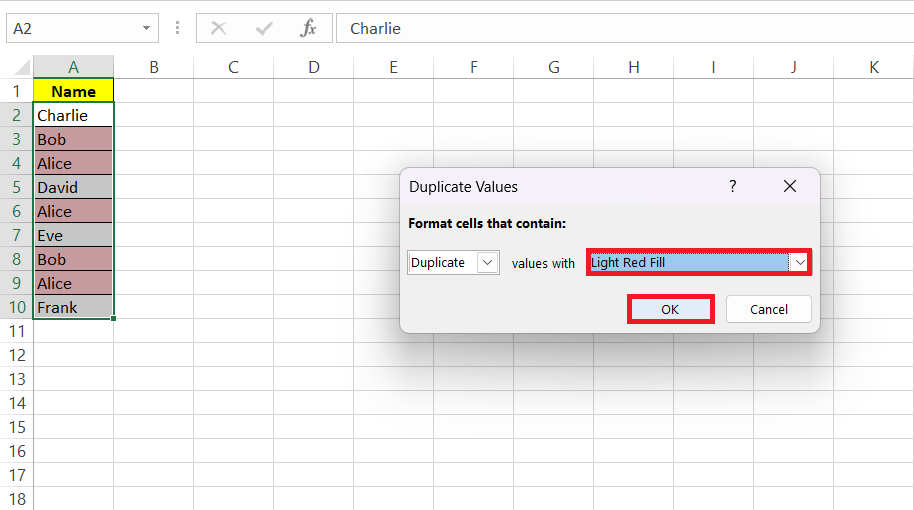This screenshot has height=510, width=914.
Task: Open the Duplicate/Unique dropdown in dialog
Action: click(487, 262)
